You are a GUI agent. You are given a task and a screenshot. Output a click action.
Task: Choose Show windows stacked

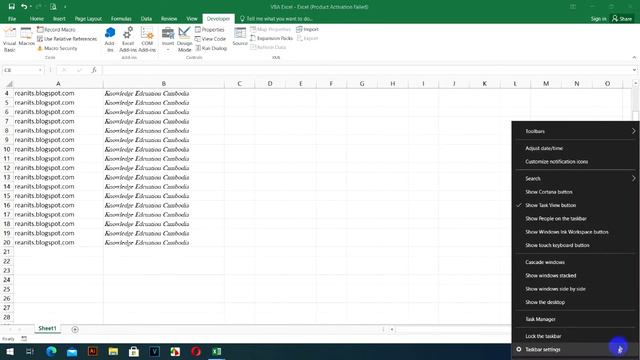click(576, 276)
